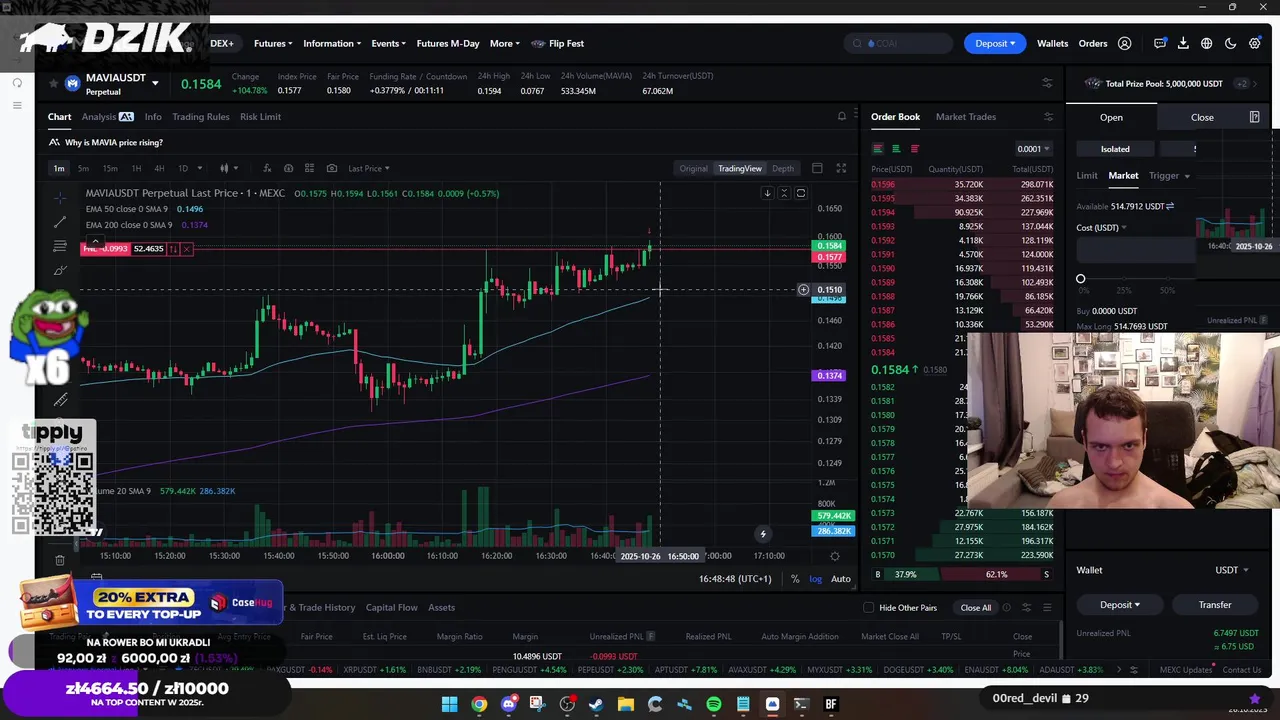Select the brush drawing tool
The height and width of the screenshot is (720, 1280).
(60, 270)
